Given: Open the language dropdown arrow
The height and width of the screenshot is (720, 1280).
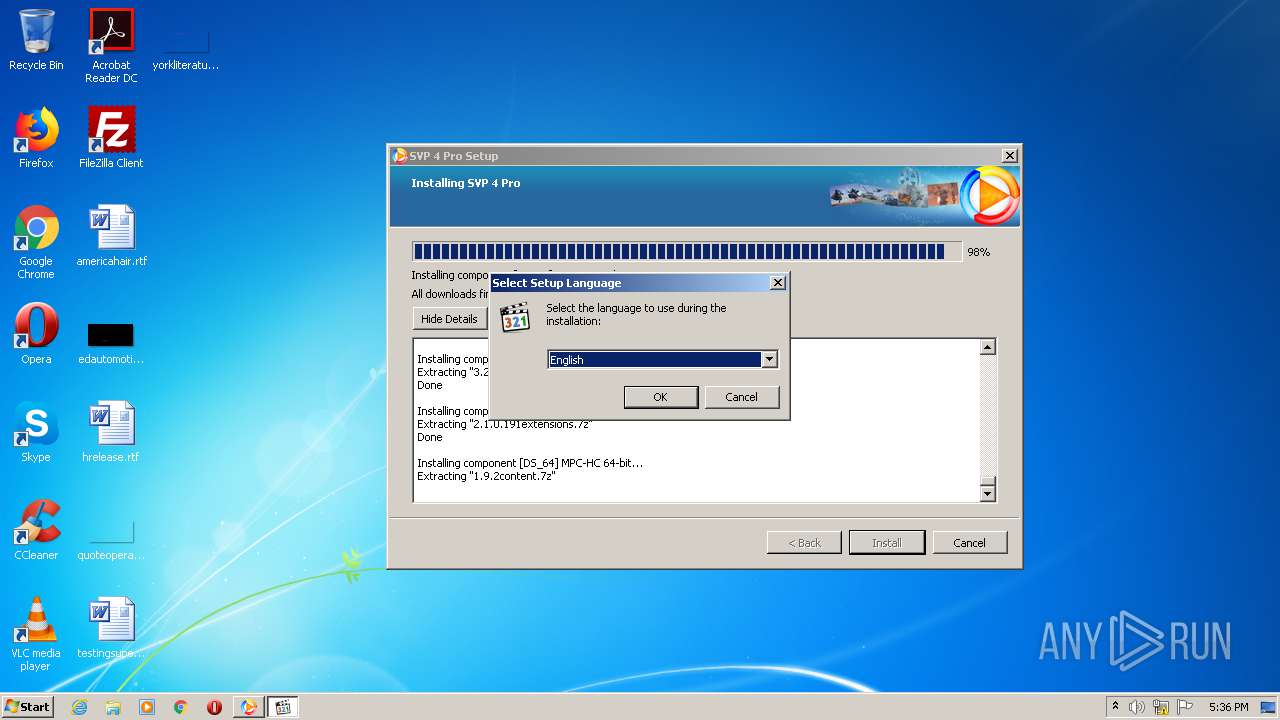Looking at the screenshot, I should pyautogui.click(x=769, y=359).
